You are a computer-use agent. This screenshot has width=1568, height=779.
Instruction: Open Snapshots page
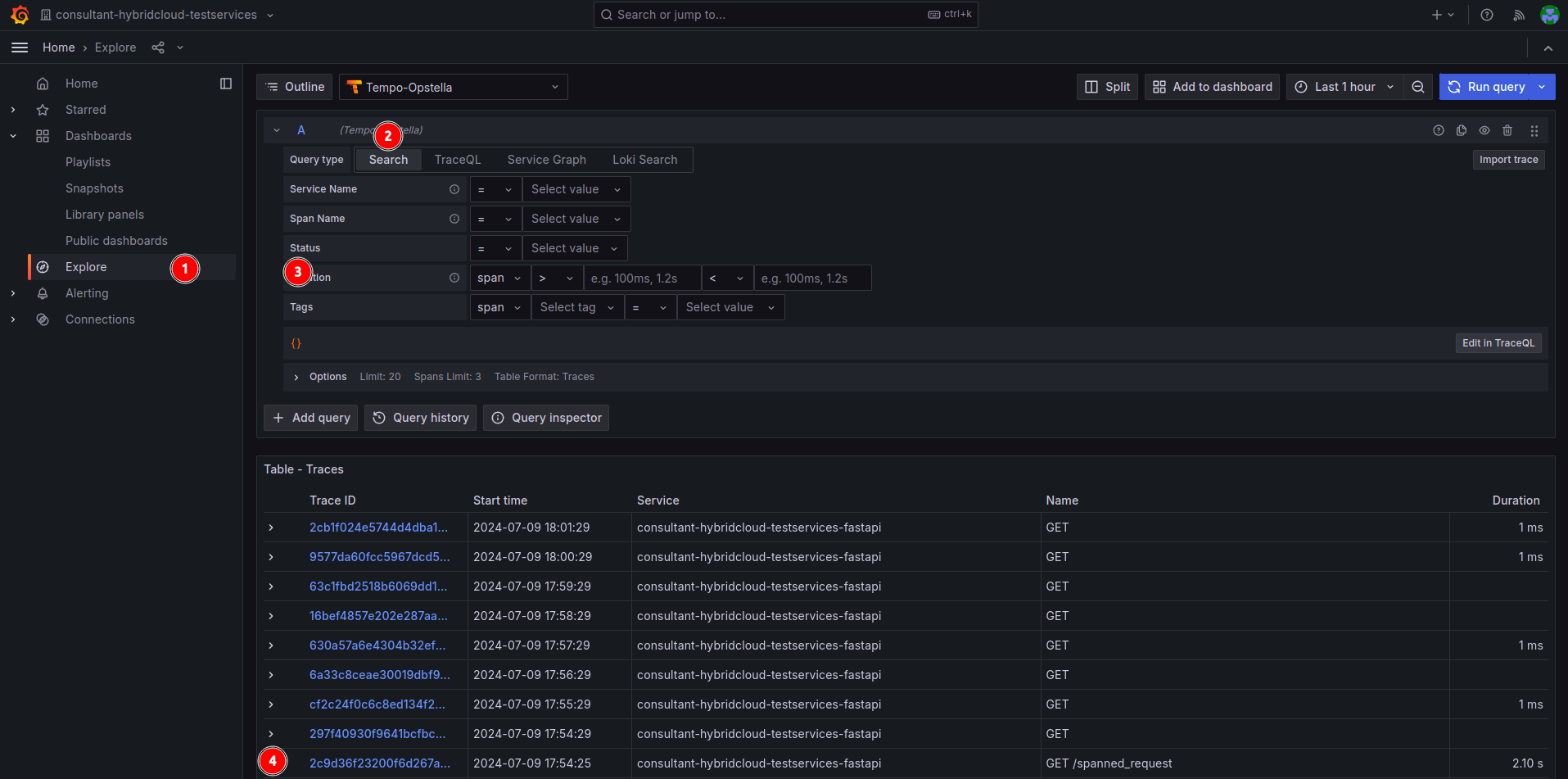94,188
